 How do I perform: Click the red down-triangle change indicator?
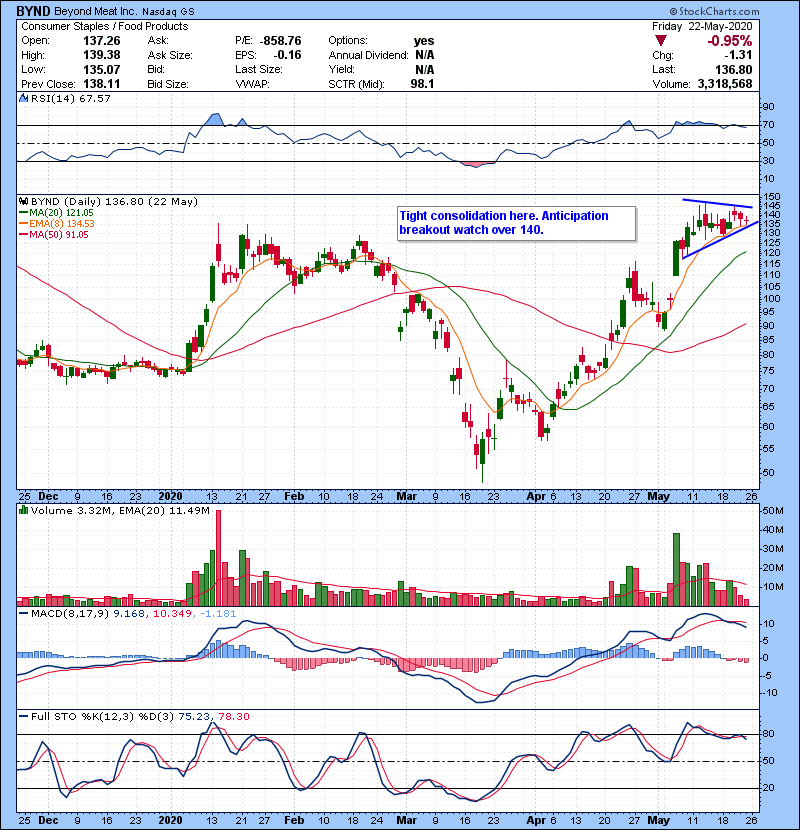660,40
